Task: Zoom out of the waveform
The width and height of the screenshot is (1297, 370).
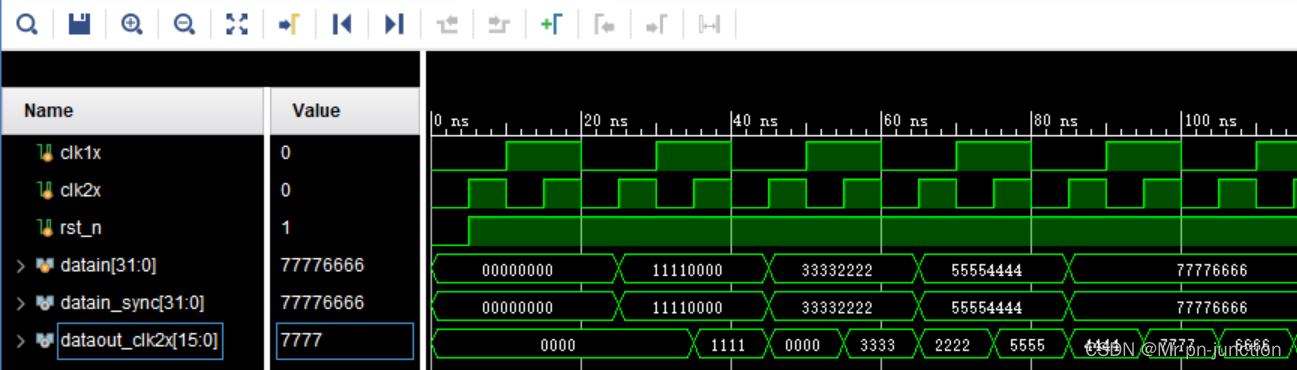Action: (x=184, y=24)
